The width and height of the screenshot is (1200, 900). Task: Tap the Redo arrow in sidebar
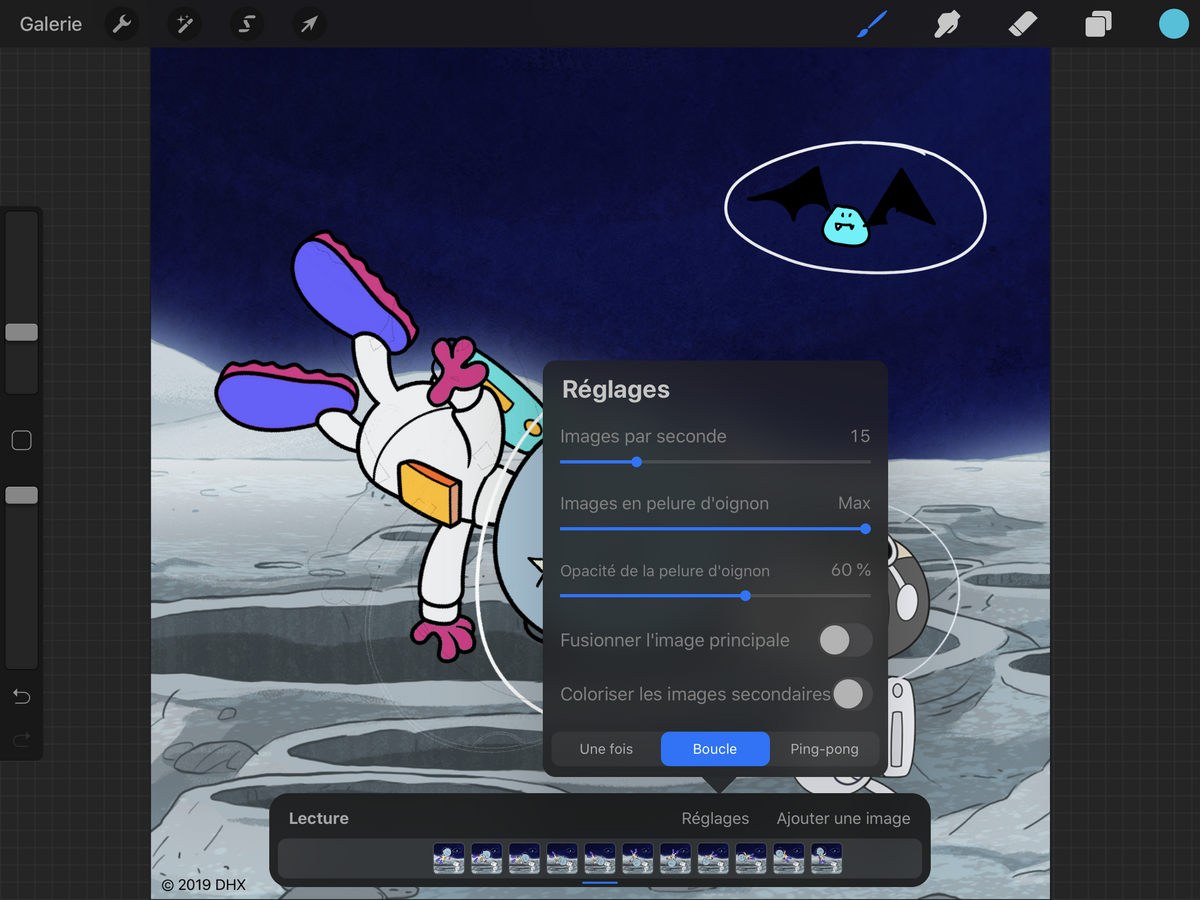tap(21, 740)
